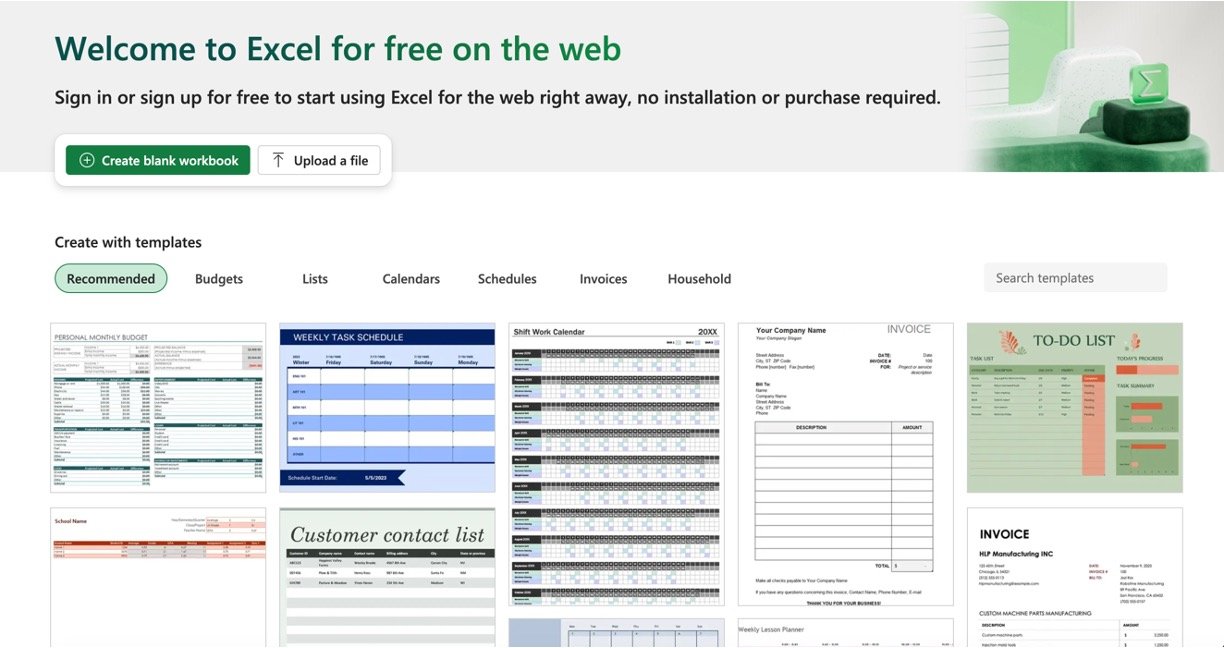
Task: Click the plus icon in Create blank workbook
Action: pos(87,160)
